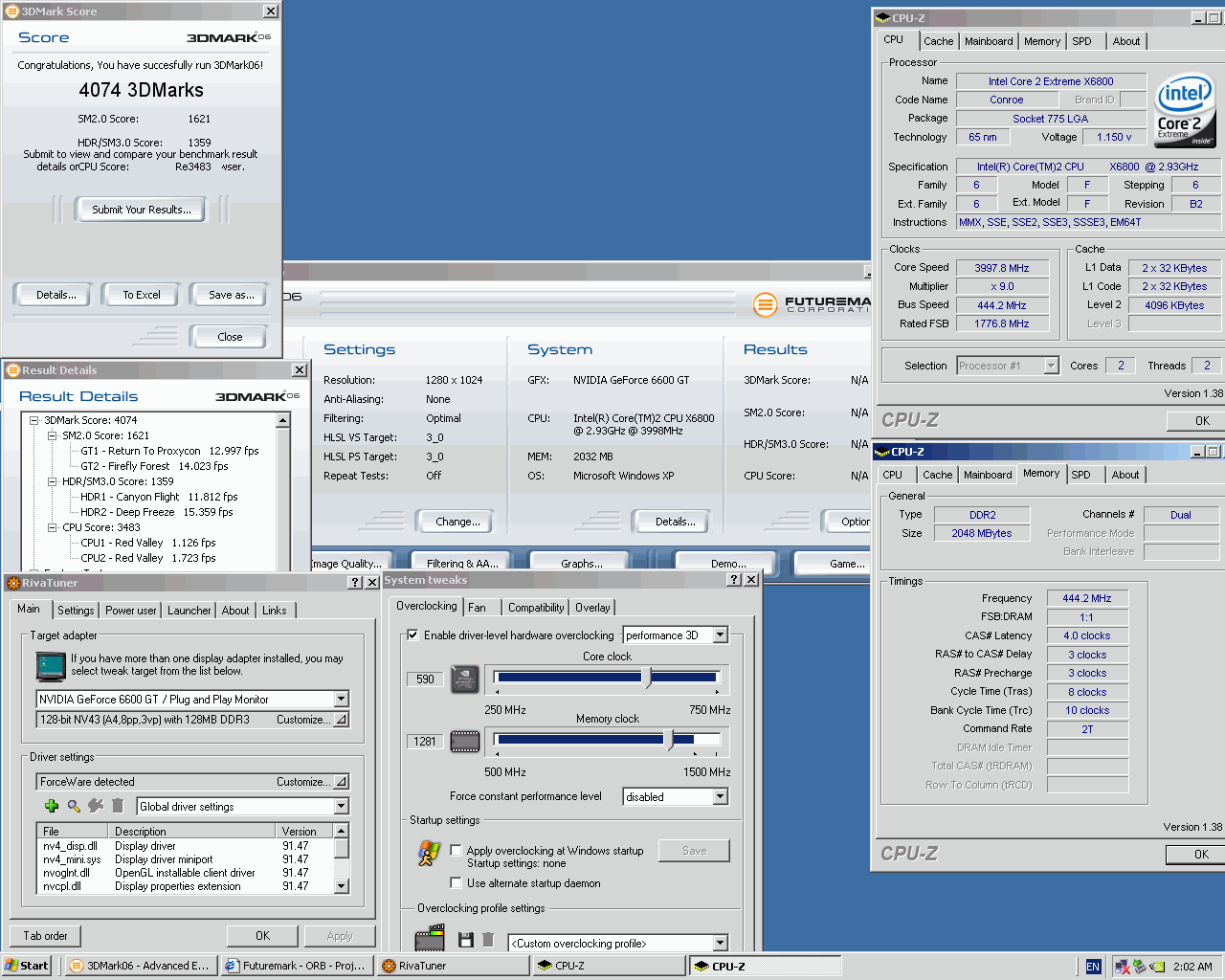Click the Core clock slider thumb
The image size is (1225, 980).
(647, 678)
